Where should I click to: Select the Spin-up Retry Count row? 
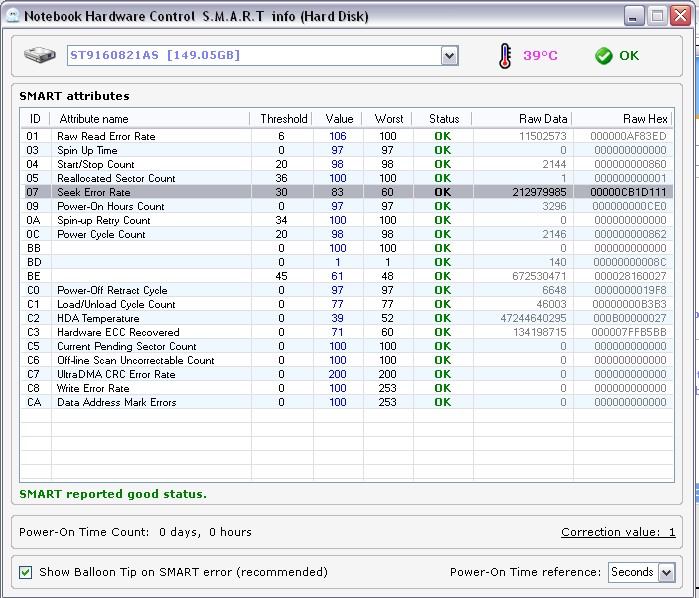pyautogui.click(x=347, y=220)
